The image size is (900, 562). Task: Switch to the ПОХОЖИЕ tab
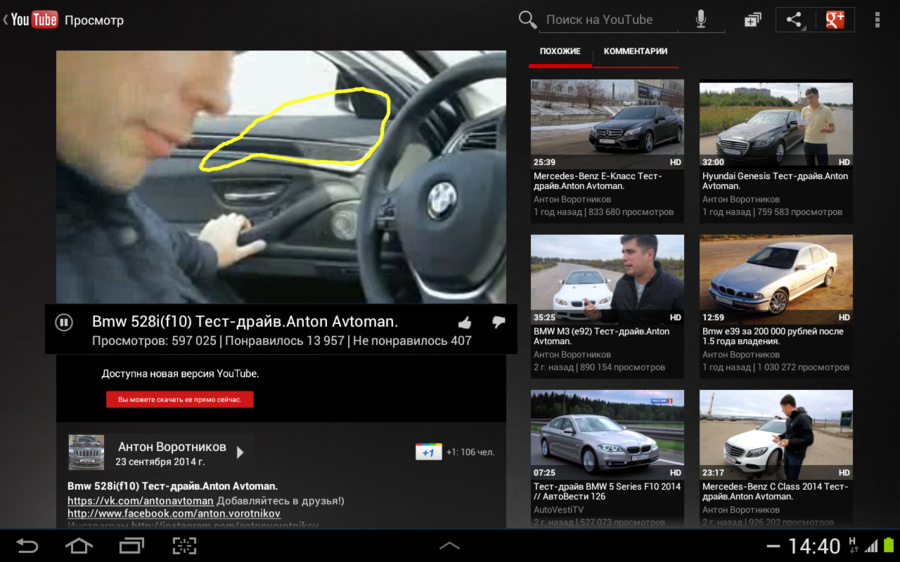(560, 51)
